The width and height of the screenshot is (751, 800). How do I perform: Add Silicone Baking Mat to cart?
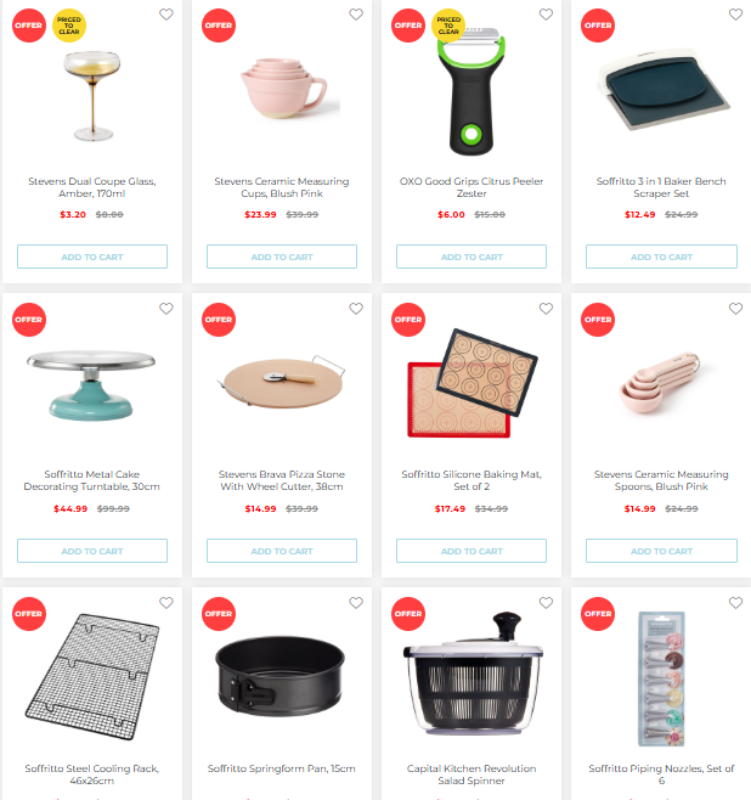pyautogui.click(x=471, y=551)
